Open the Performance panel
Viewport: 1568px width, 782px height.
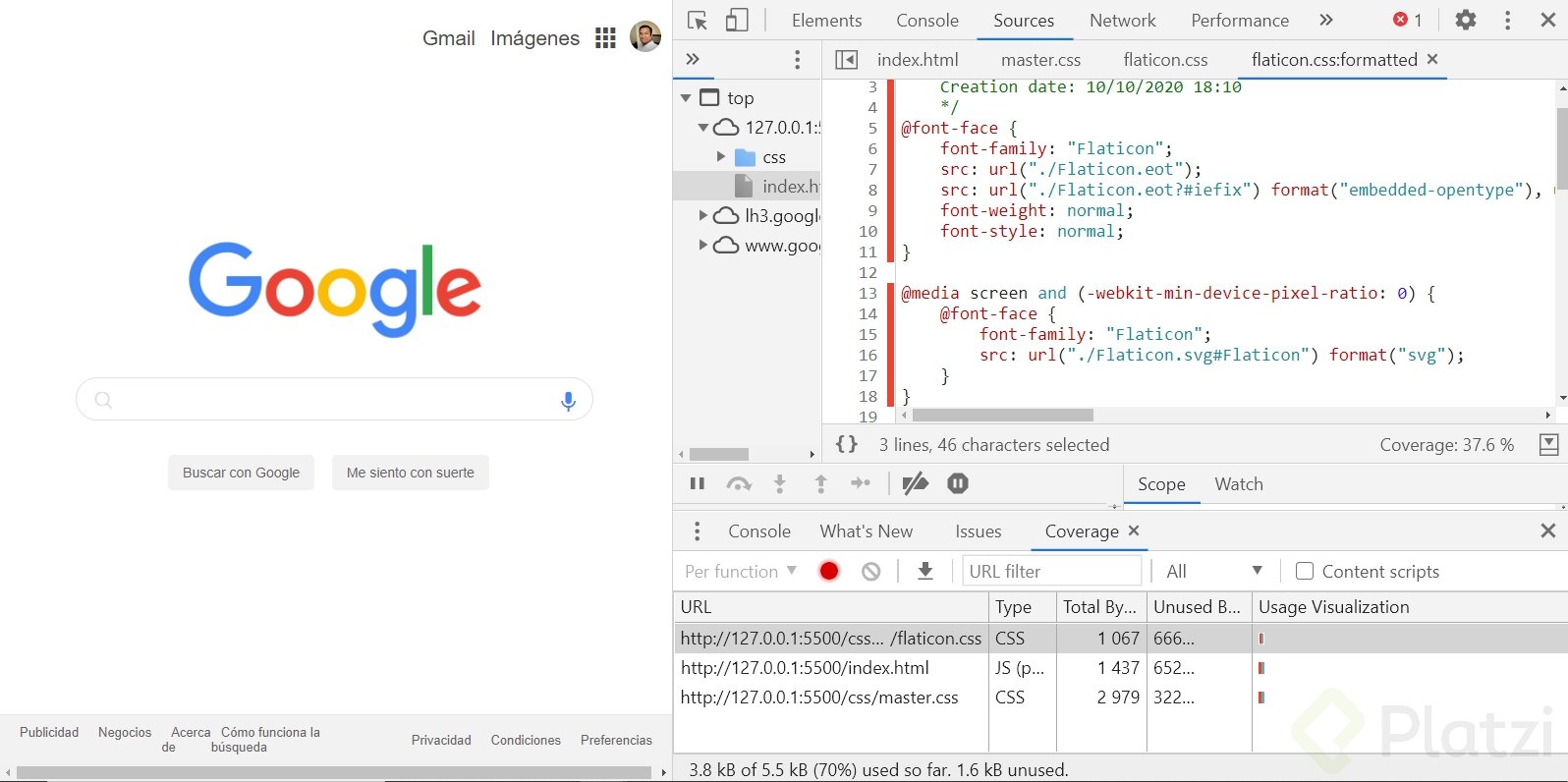[x=1240, y=21]
